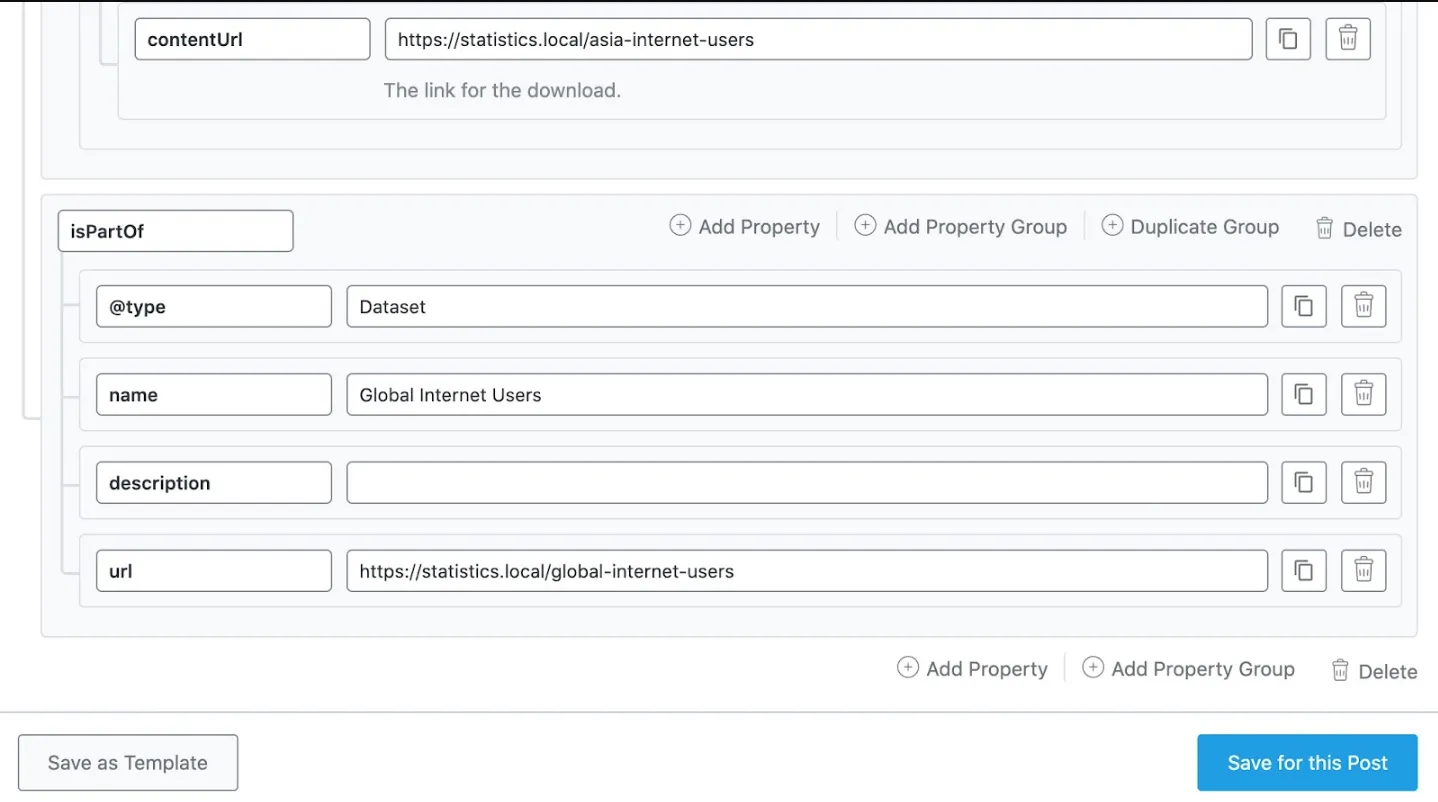
Task: Click Save as Template button
Action: click(128, 763)
